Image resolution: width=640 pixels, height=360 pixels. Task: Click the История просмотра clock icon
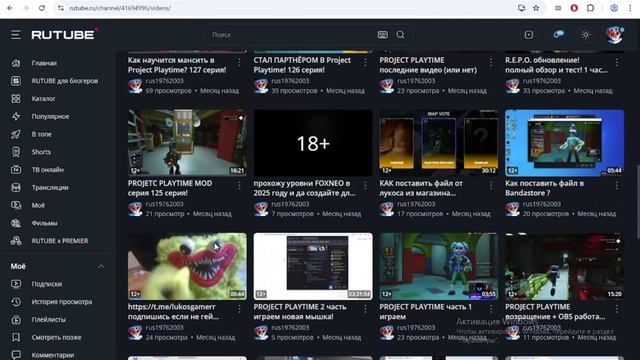pyautogui.click(x=16, y=302)
